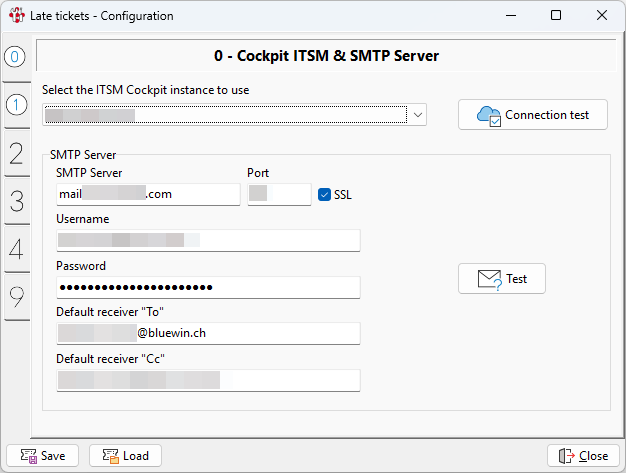Screen dimensions: 626x473
Task: Click the Load button
Action: (x=125, y=456)
